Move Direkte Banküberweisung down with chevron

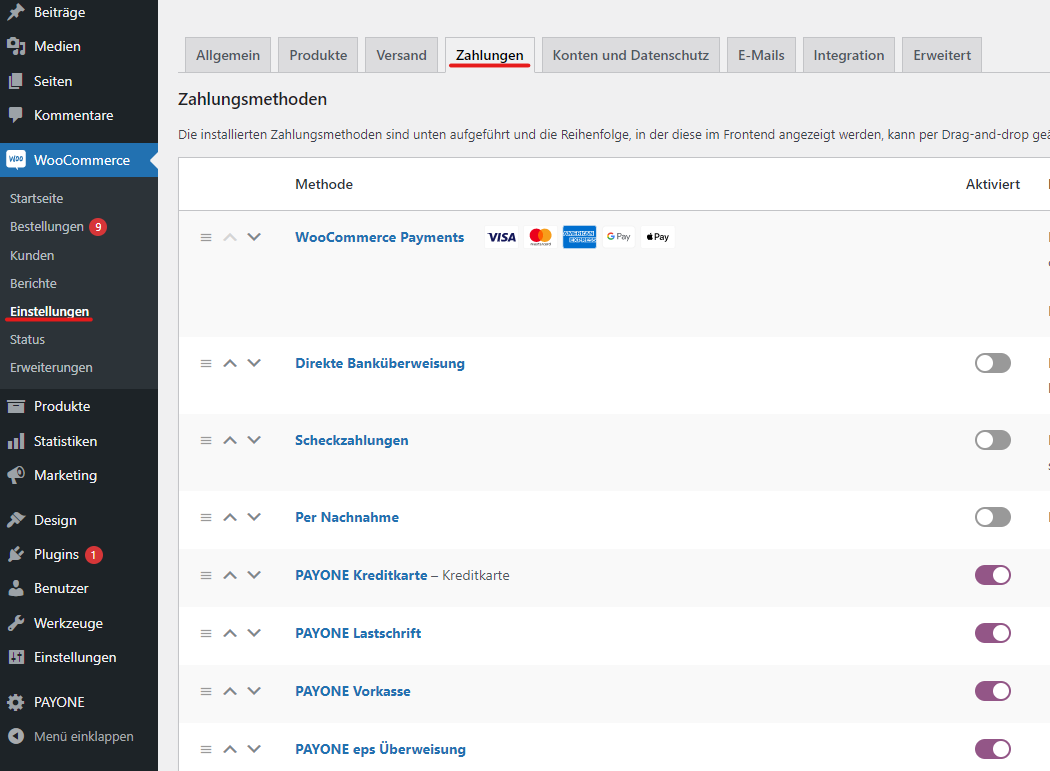pos(254,363)
